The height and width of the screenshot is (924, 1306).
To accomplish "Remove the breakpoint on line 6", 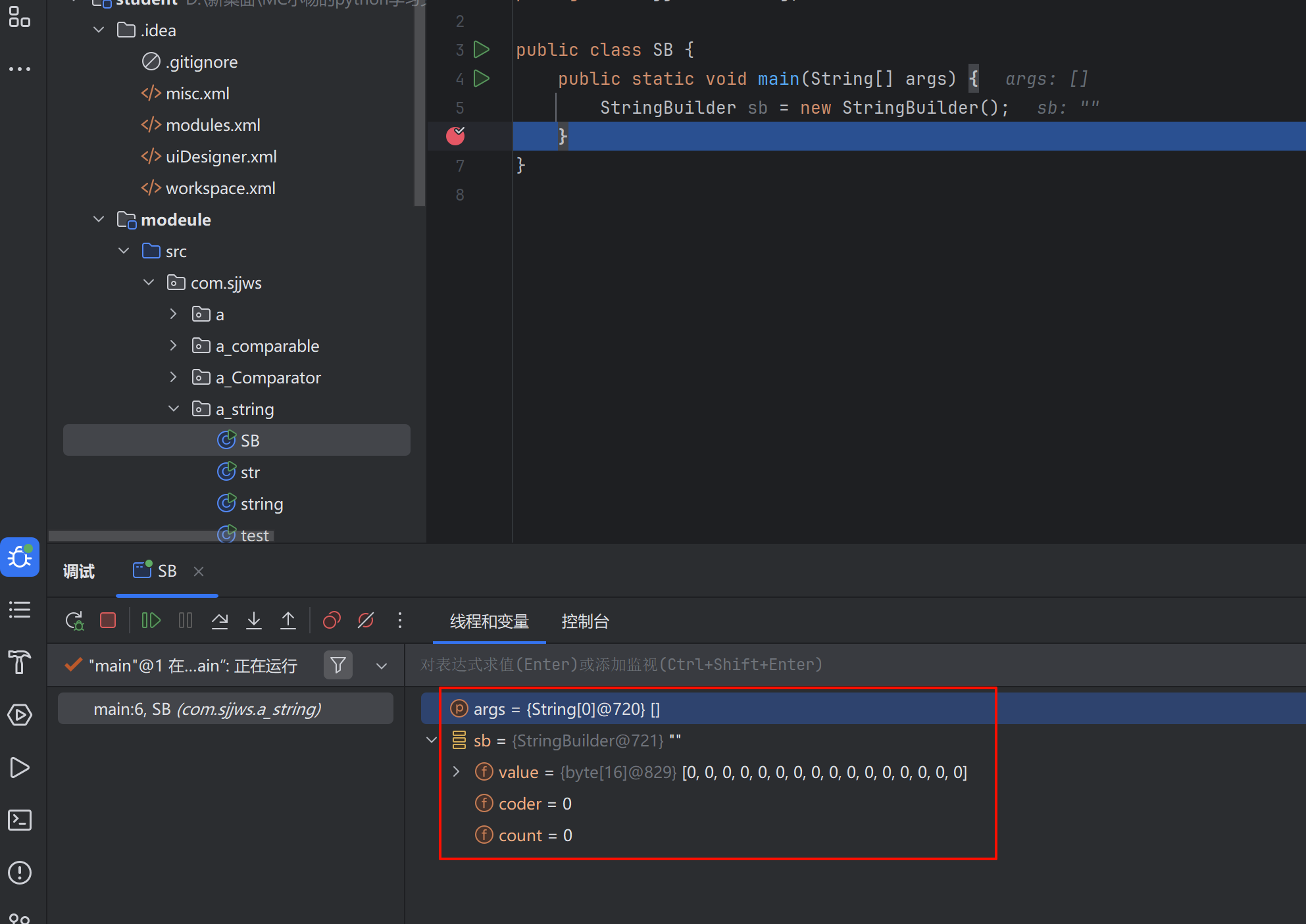I will (x=455, y=136).
